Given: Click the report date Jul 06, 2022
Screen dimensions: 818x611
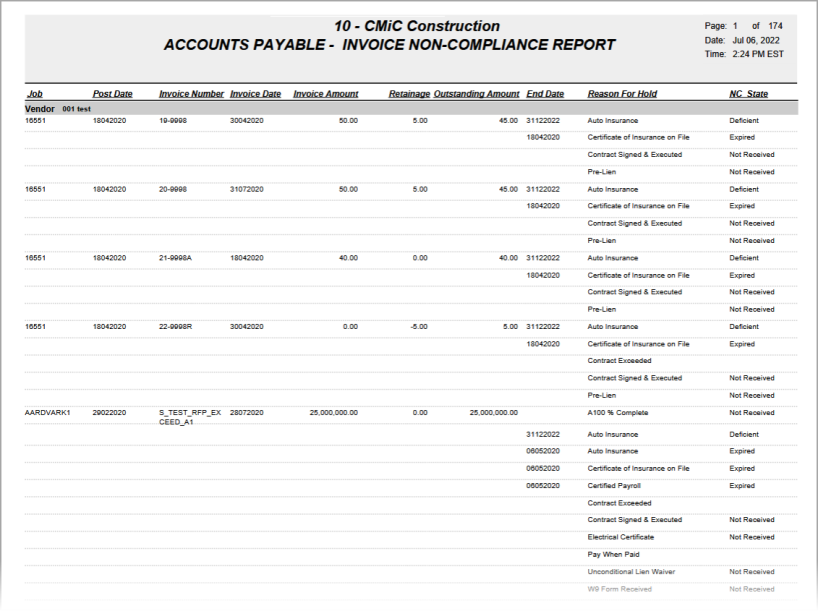Looking at the screenshot, I should [756, 40].
